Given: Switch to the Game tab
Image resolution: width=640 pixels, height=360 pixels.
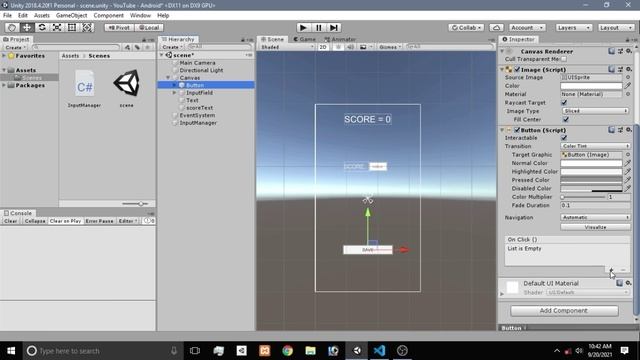Looking at the screenshot, I should pyautogui.click(x=304, y=39).
